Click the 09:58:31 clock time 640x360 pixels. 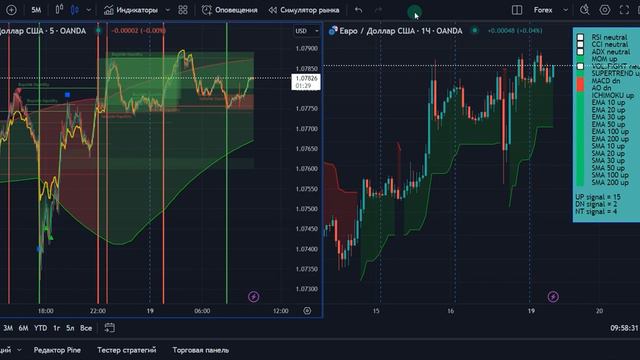coord(624,328)
